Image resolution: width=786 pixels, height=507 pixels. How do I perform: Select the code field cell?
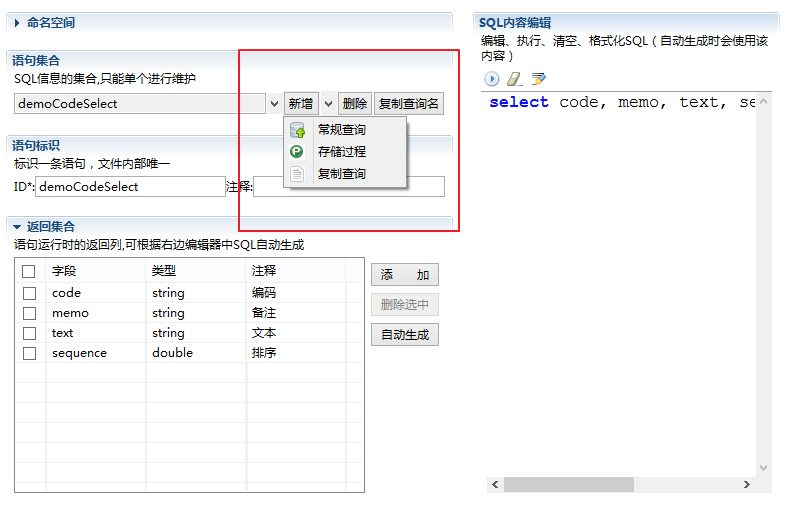click(66, 293)
